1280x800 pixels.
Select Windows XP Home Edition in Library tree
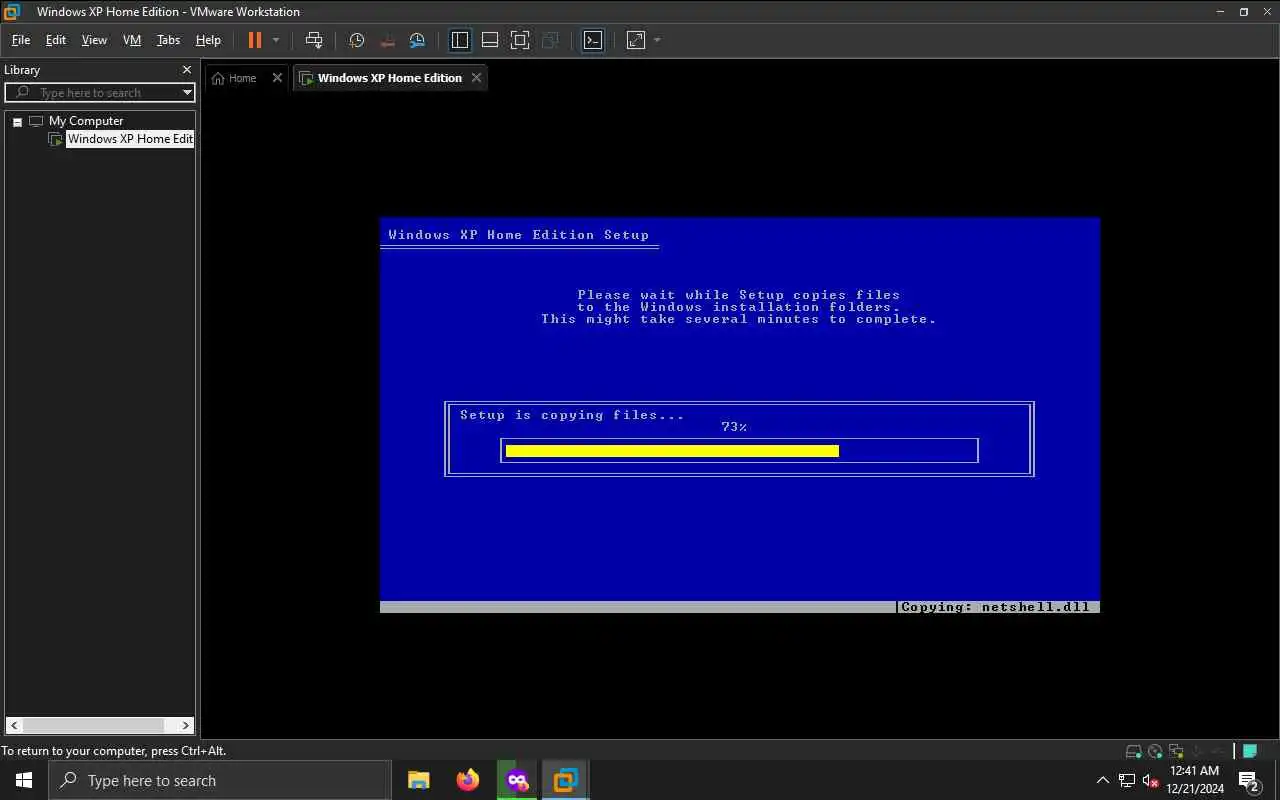pyautogui.click(x=130, y=139)
